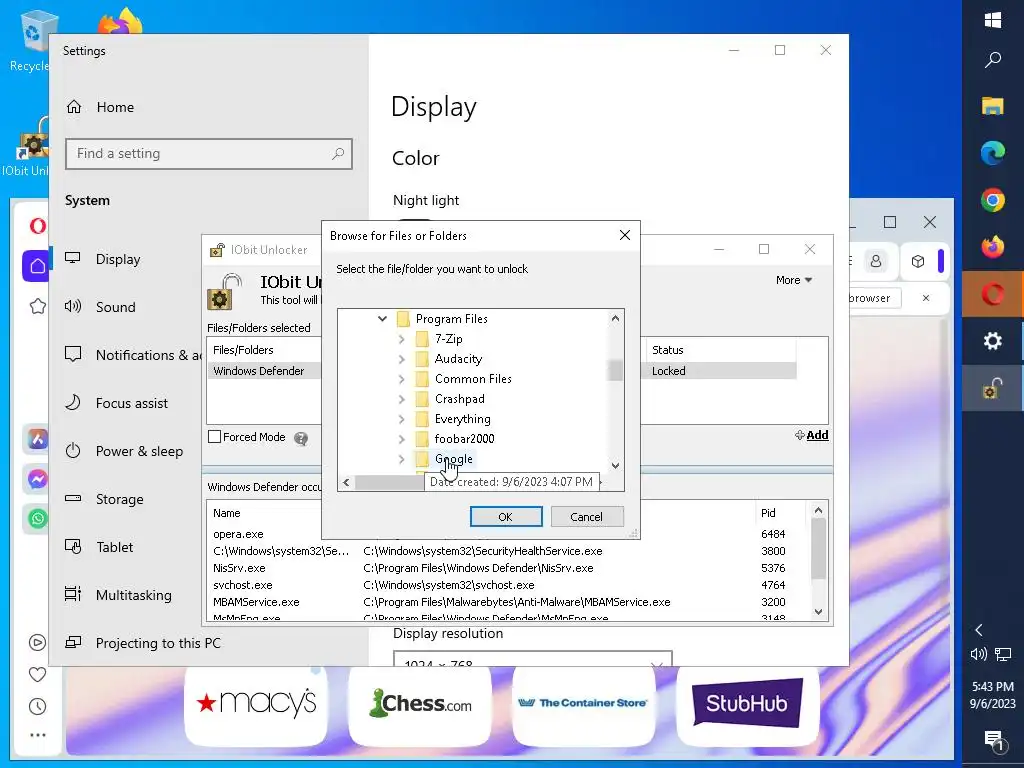
Task: Expand the 7-Zip folder node
Action: click(402, 339)
